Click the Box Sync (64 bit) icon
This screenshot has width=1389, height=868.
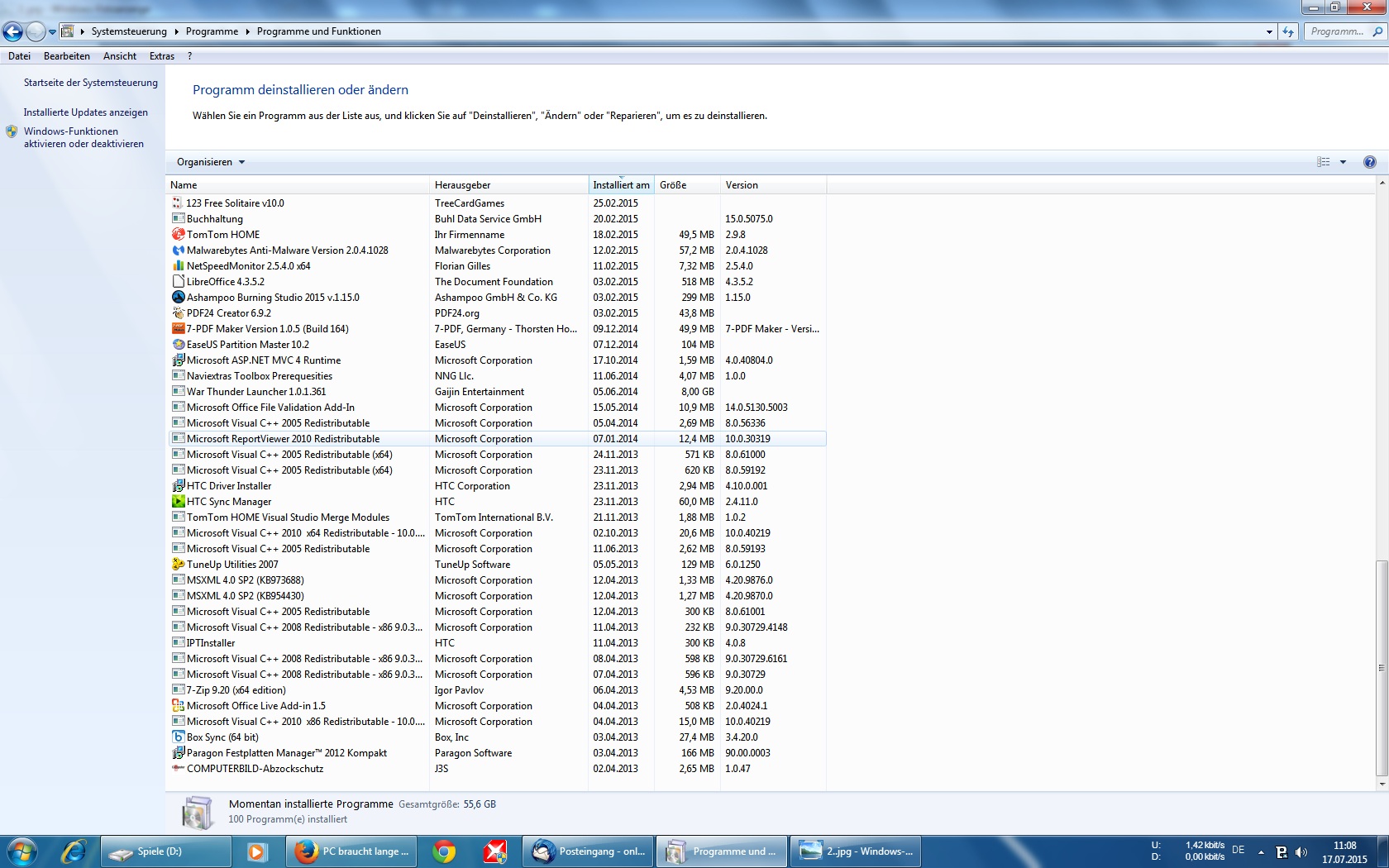click(178, 737)
